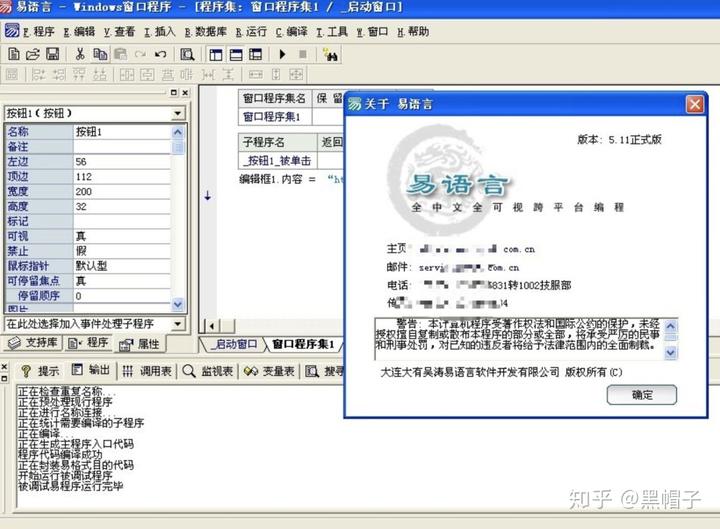The height and width of the screenshot is (529, 720).
Task: Toggle the left work panel layout icon
Action: [215, 55]
